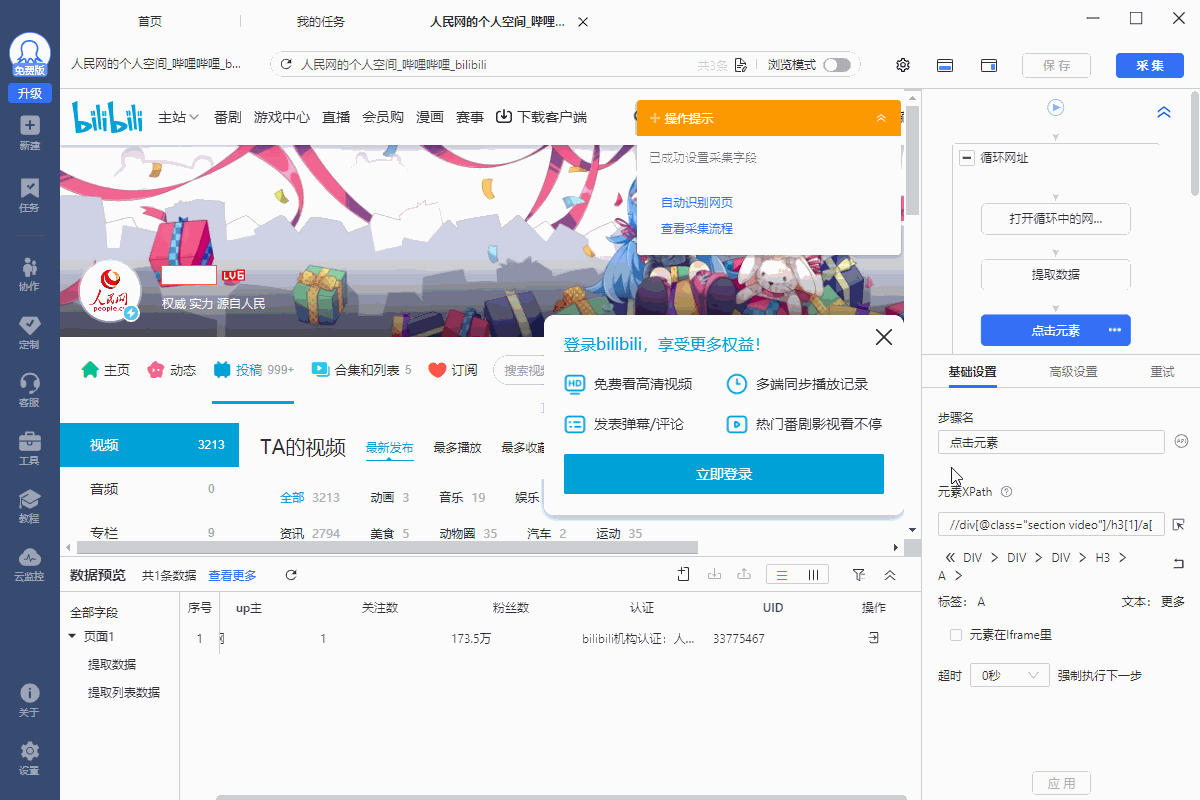Click the 查看更多 link in data preview

[x=232, y=575]
